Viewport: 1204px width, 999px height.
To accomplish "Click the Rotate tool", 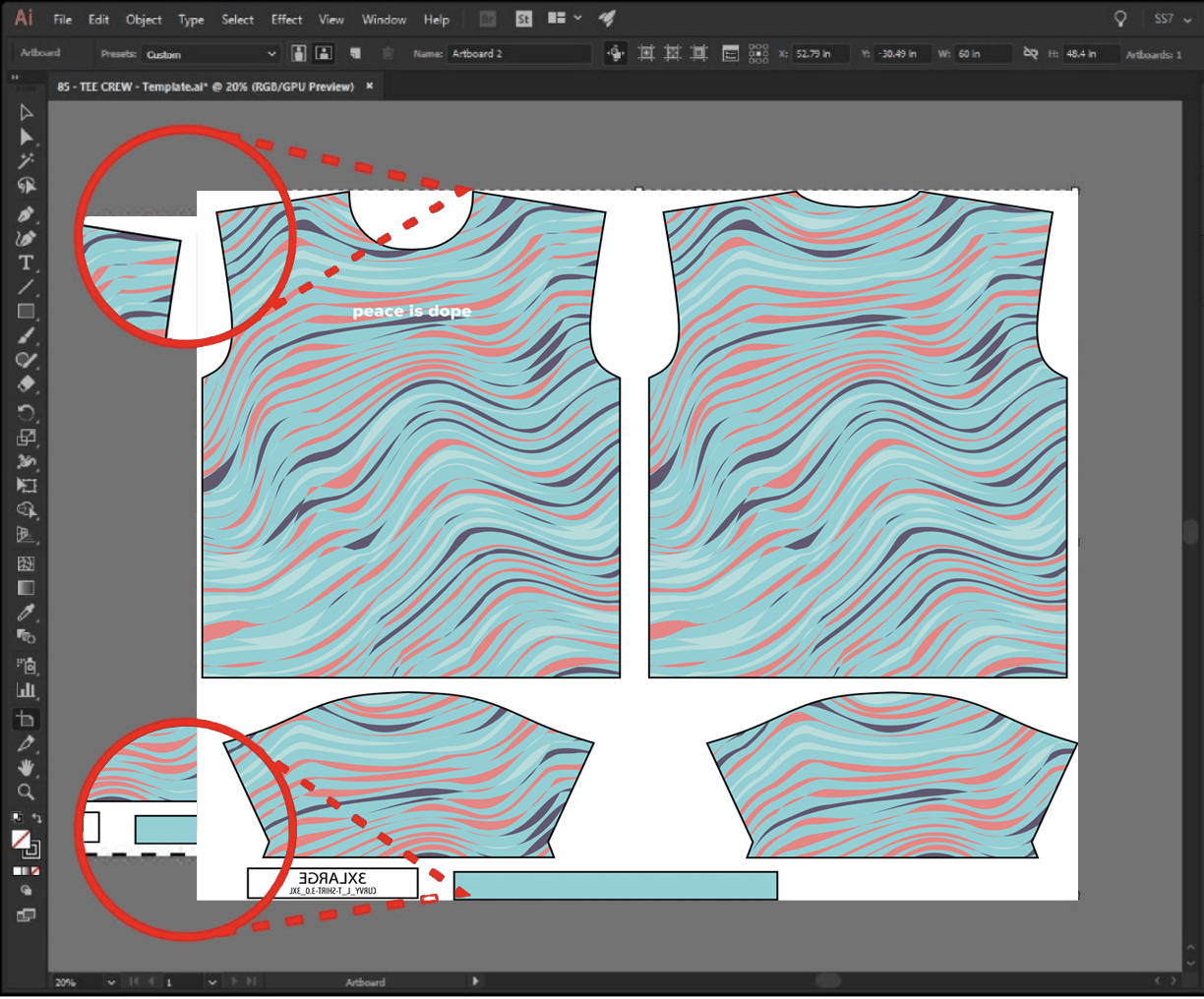I will tap(27, 413).
